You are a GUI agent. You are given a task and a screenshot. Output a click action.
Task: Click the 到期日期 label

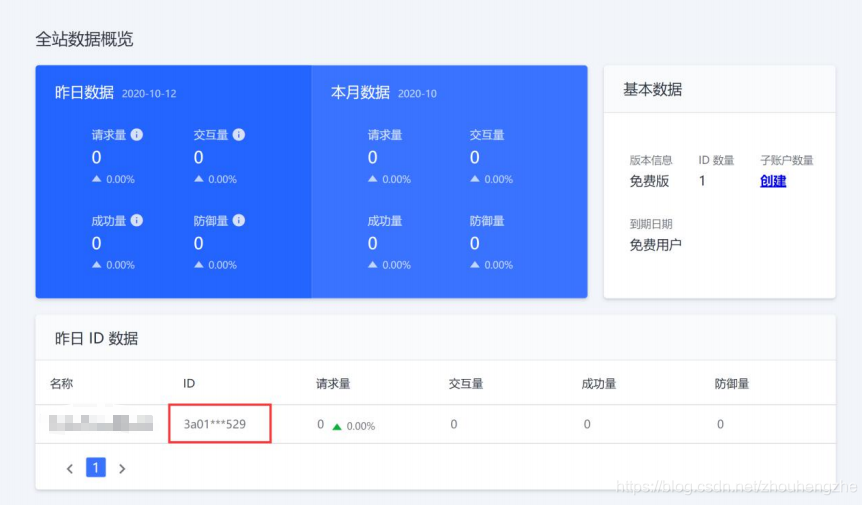(x=651, y=224)
